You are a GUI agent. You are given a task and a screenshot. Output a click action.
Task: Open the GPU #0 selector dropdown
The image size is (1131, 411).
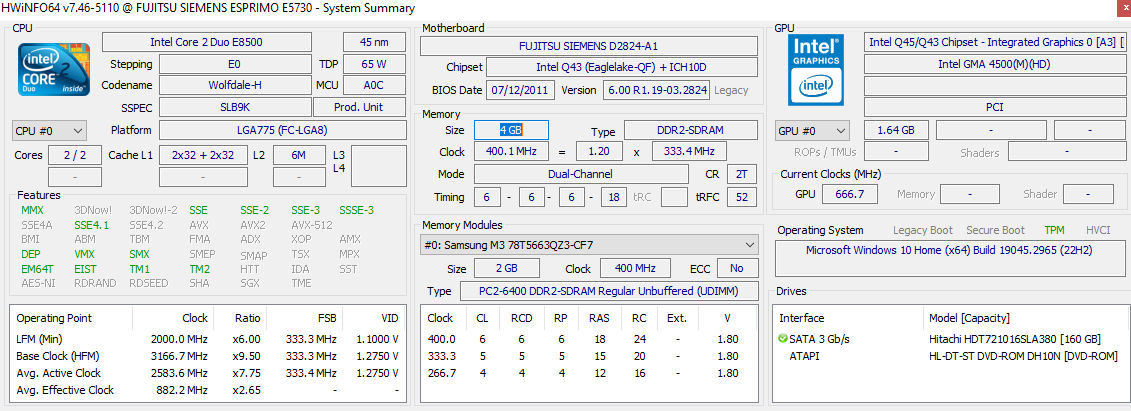pyautogui.click(x=812, y=131)
